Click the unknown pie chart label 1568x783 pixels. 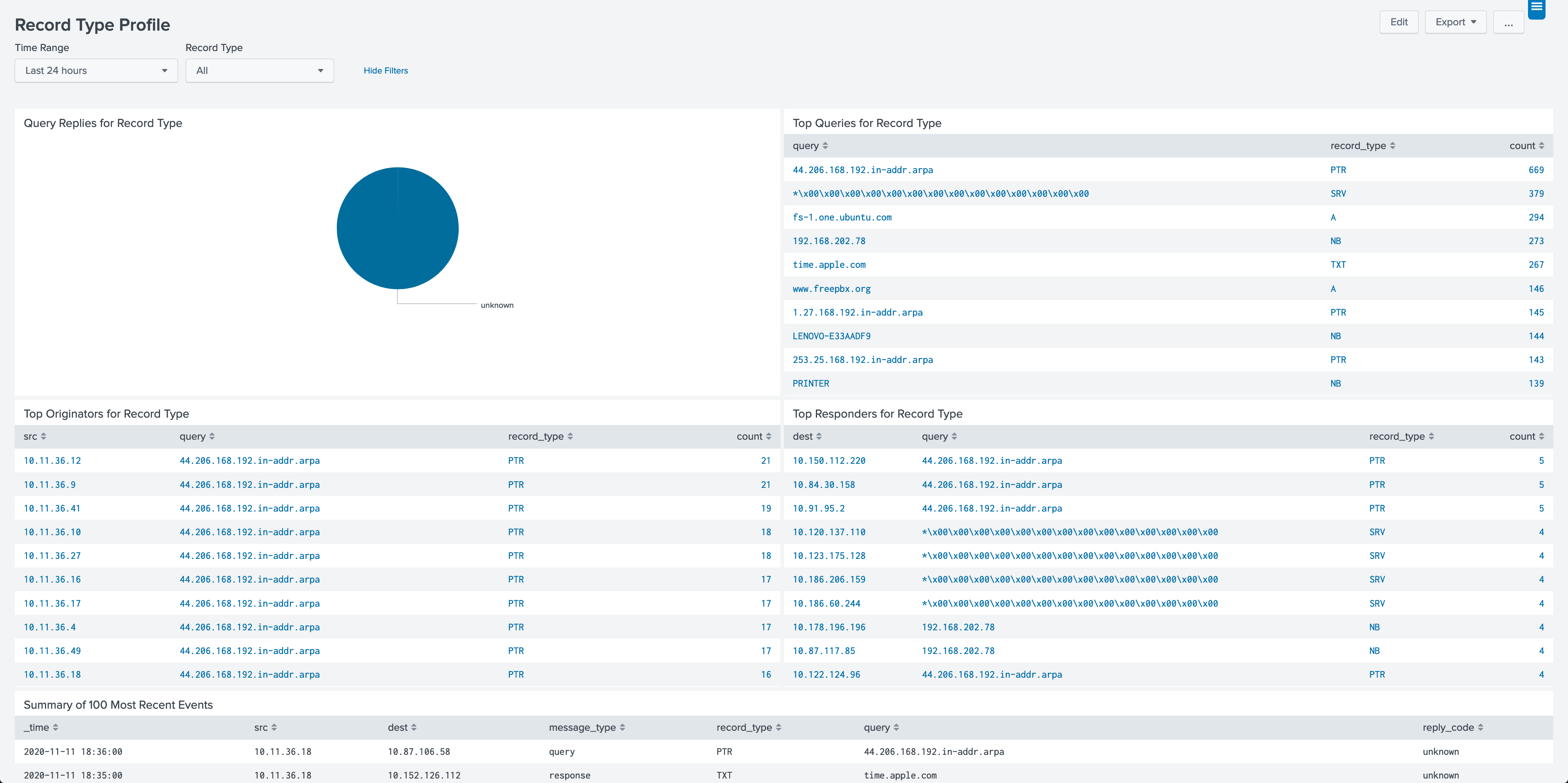click(497, 305)
